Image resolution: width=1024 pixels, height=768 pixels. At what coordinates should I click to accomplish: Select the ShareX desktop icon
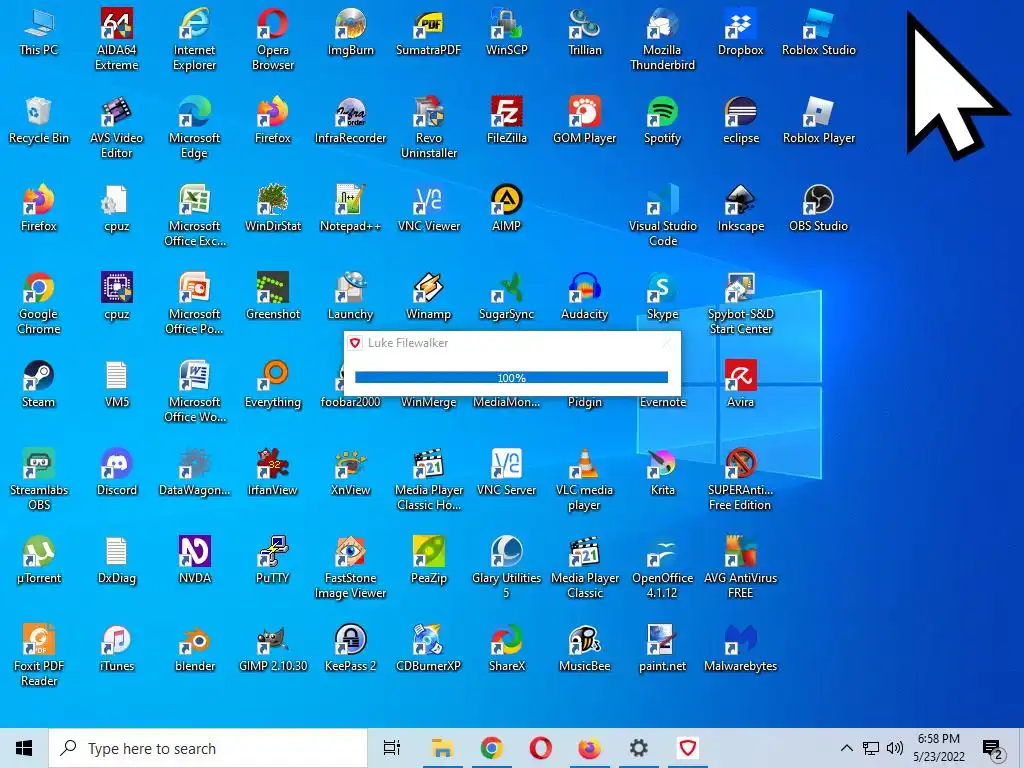pyautogui.click(x=506, y=650)
